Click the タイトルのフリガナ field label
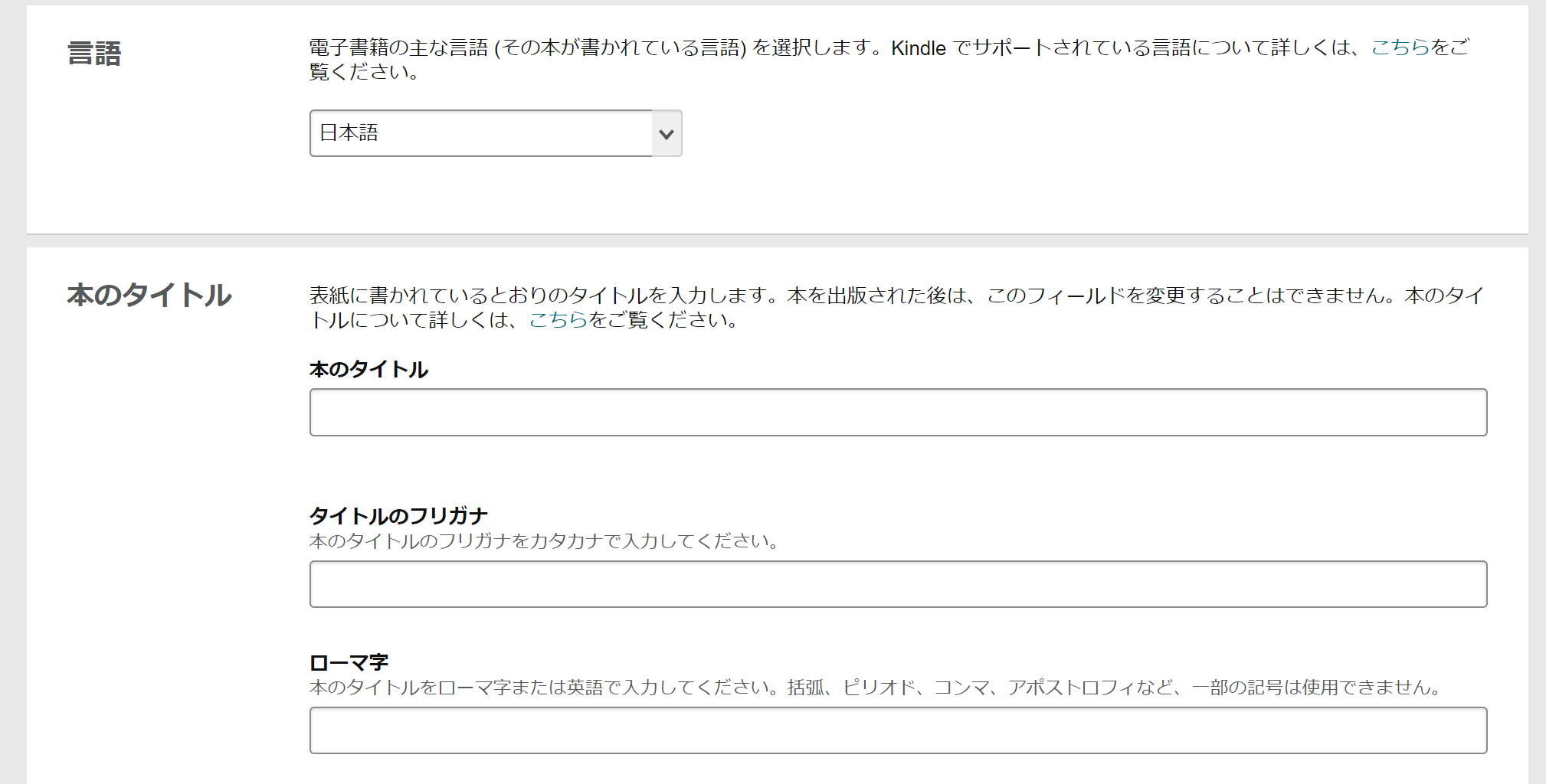The width and height of the screenshot is (1546, 784). (398, 516)
